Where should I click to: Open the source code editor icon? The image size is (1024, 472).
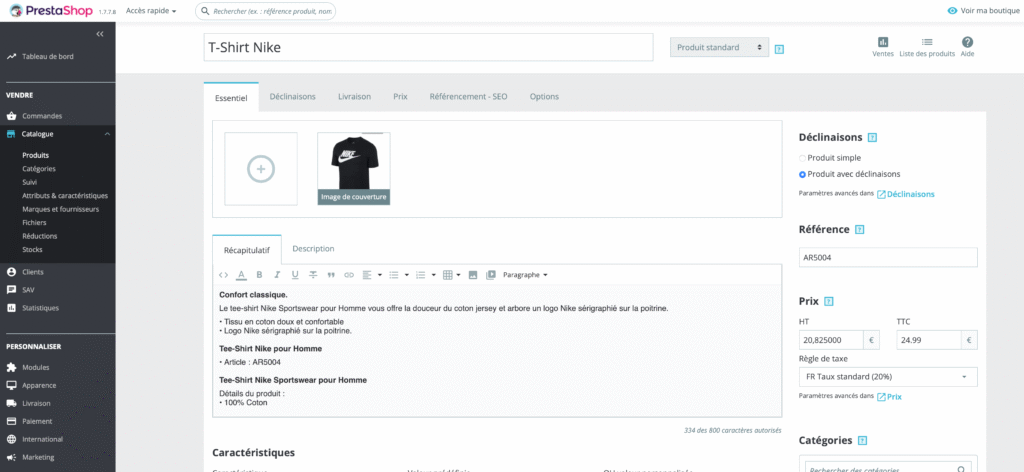(223, 275)
